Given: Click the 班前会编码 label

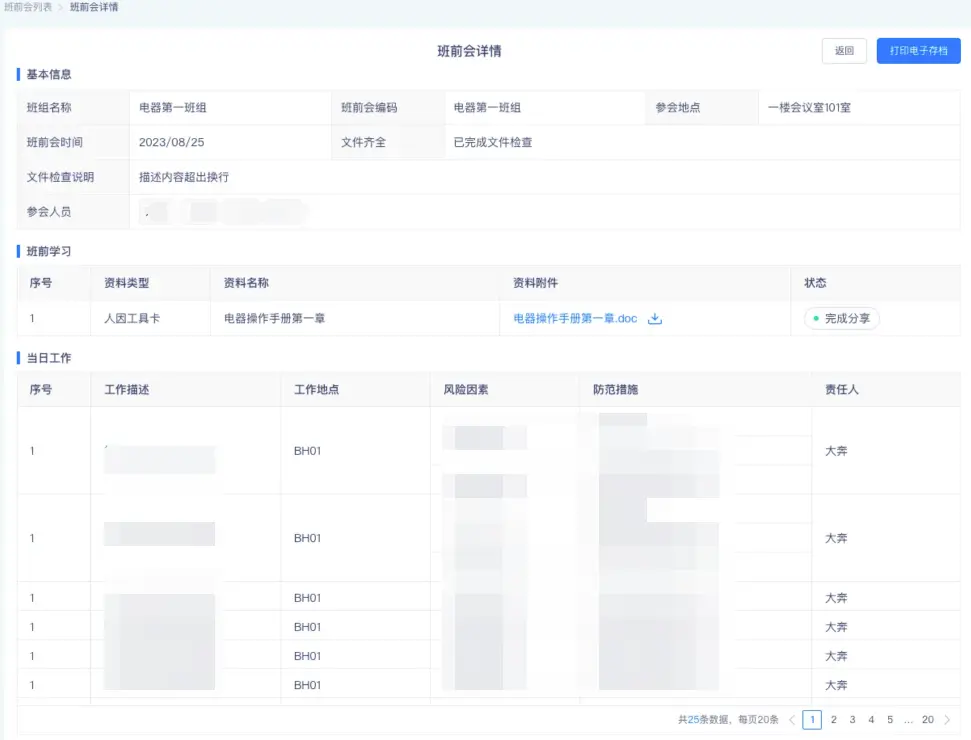Looking at the screenshot, I should [x=369, y=108].
